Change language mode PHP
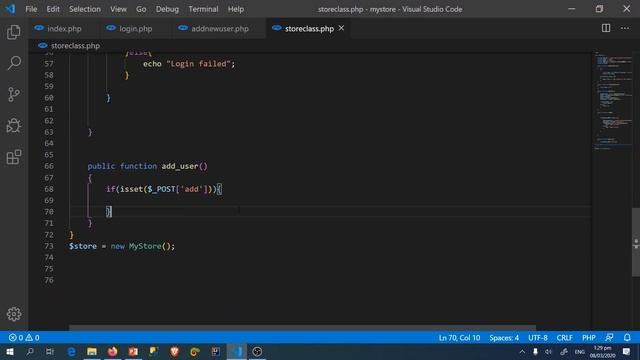Image resolution: width=640 pixels, height=360 pixels. coord(589,338)
